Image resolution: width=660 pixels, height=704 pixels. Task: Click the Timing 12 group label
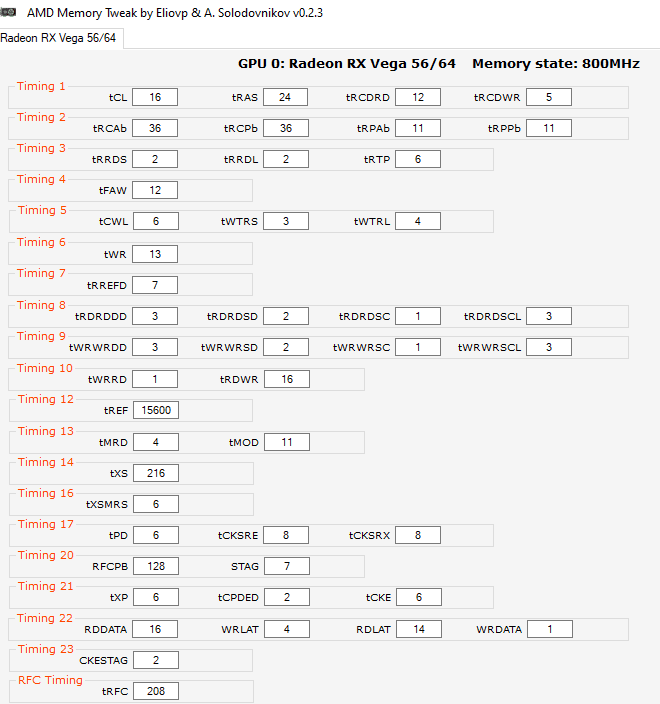pos(46,399)
